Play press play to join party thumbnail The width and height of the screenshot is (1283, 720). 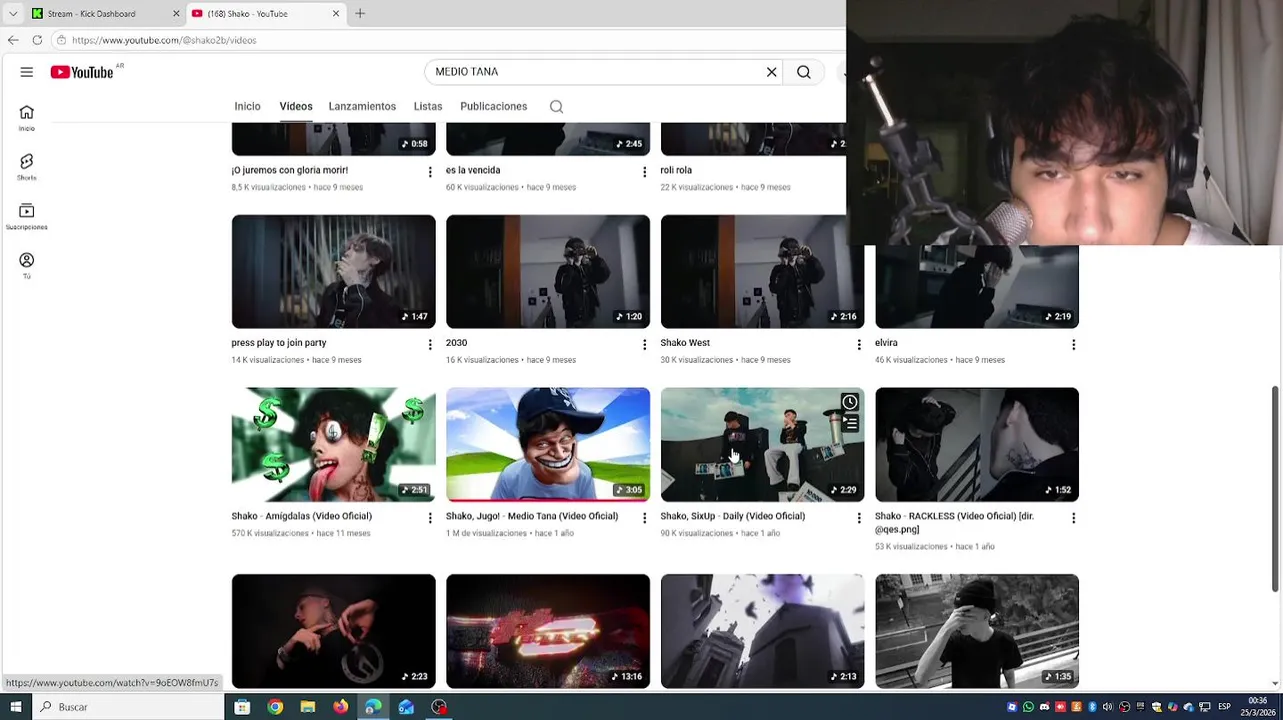[x=333, y=271]
